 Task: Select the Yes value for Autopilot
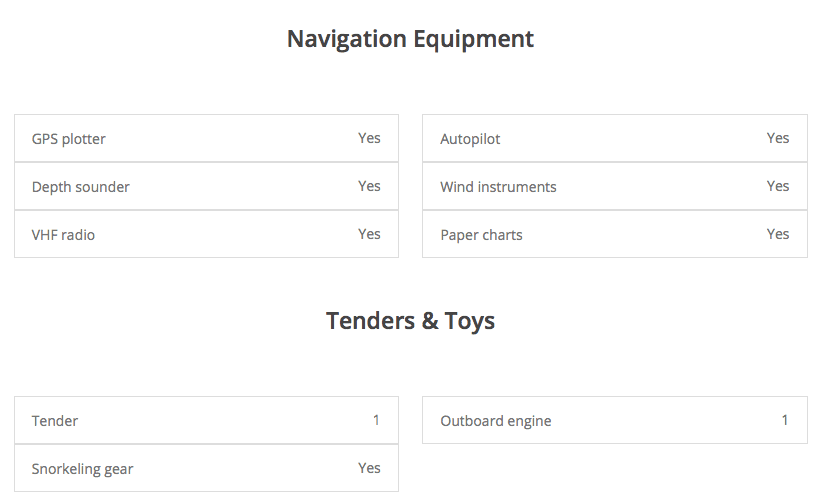[778, 138]
